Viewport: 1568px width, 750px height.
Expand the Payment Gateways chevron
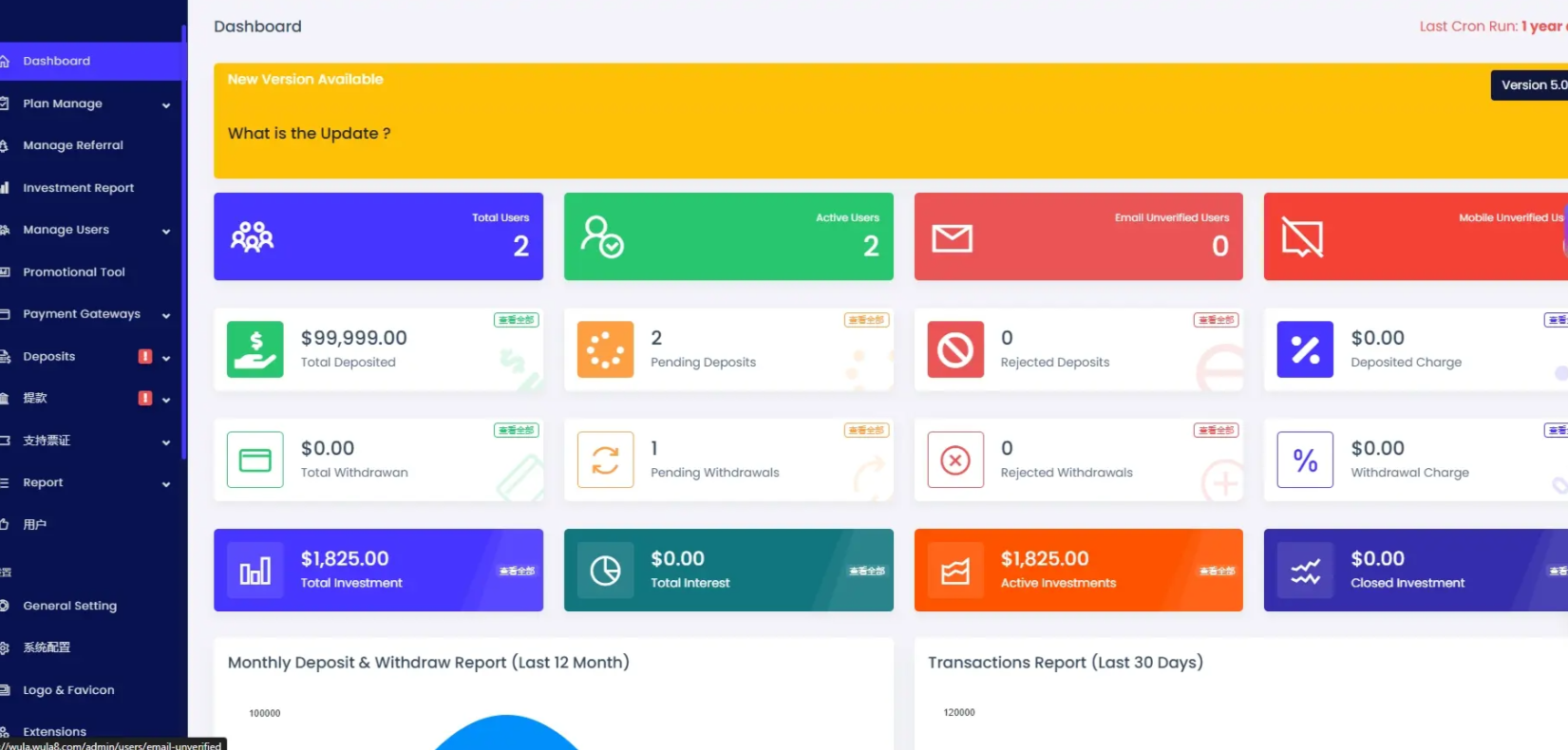166,315
